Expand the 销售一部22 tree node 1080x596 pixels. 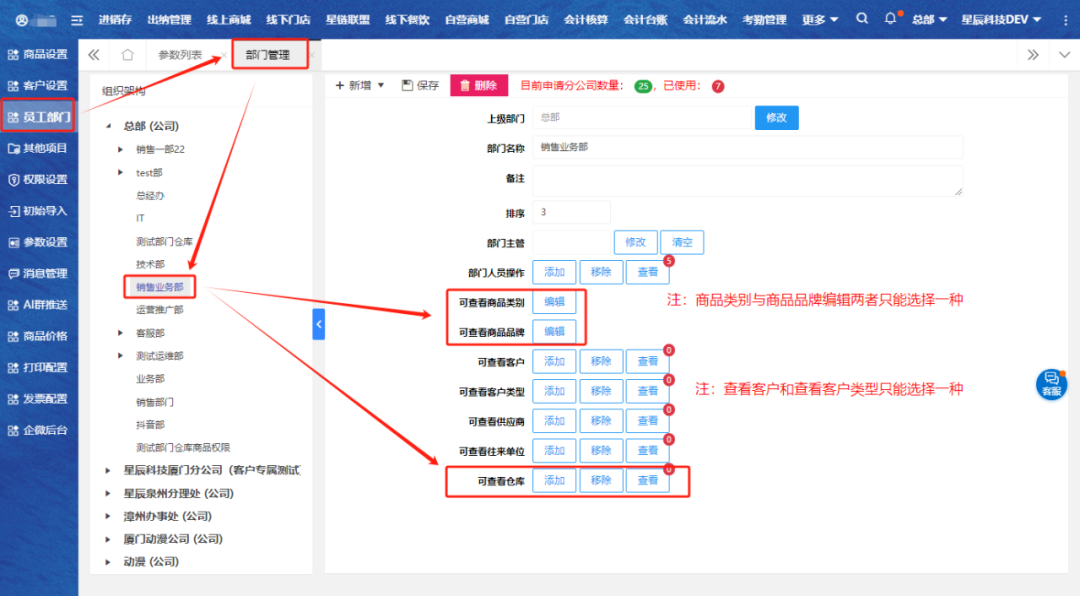point(121,149)
